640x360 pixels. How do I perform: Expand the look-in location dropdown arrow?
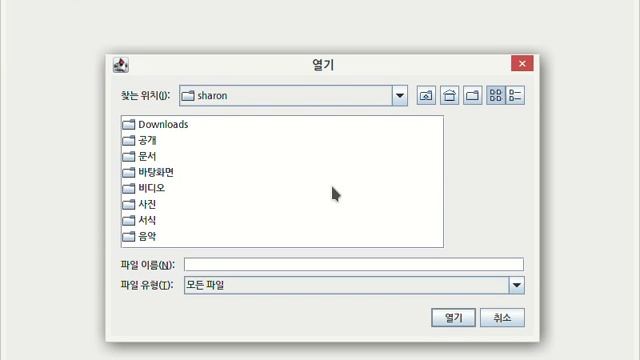pyautogui.click(x=400, y=96)
